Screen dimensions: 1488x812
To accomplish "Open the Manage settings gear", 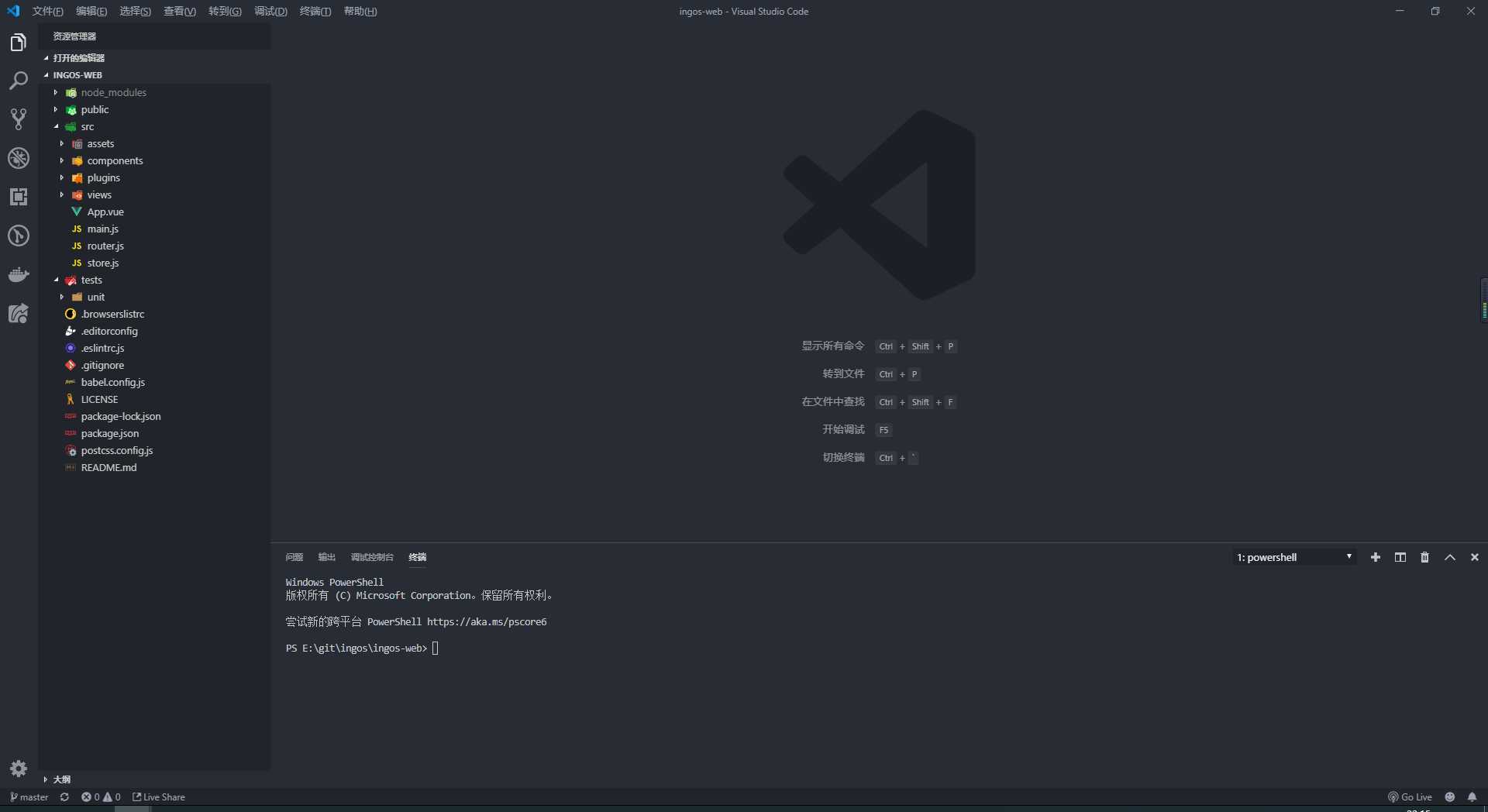I will [19, 768].
